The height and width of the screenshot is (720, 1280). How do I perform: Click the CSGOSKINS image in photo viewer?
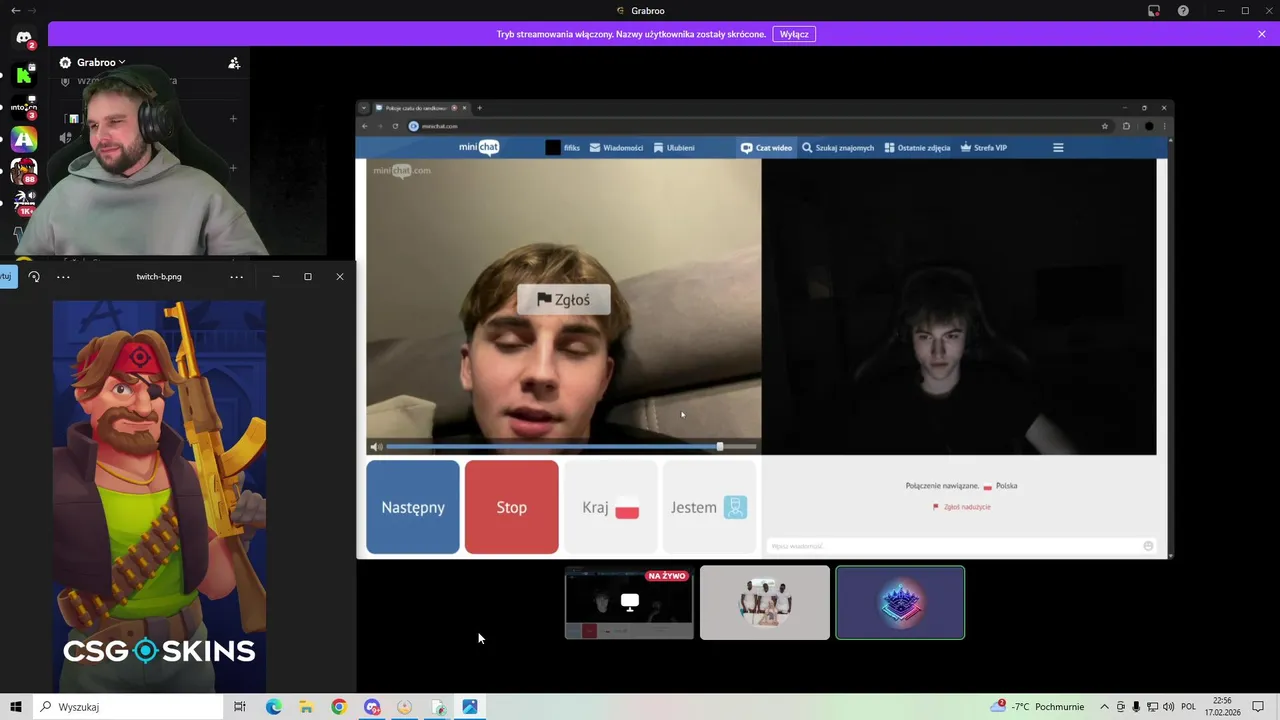[159, 496]
